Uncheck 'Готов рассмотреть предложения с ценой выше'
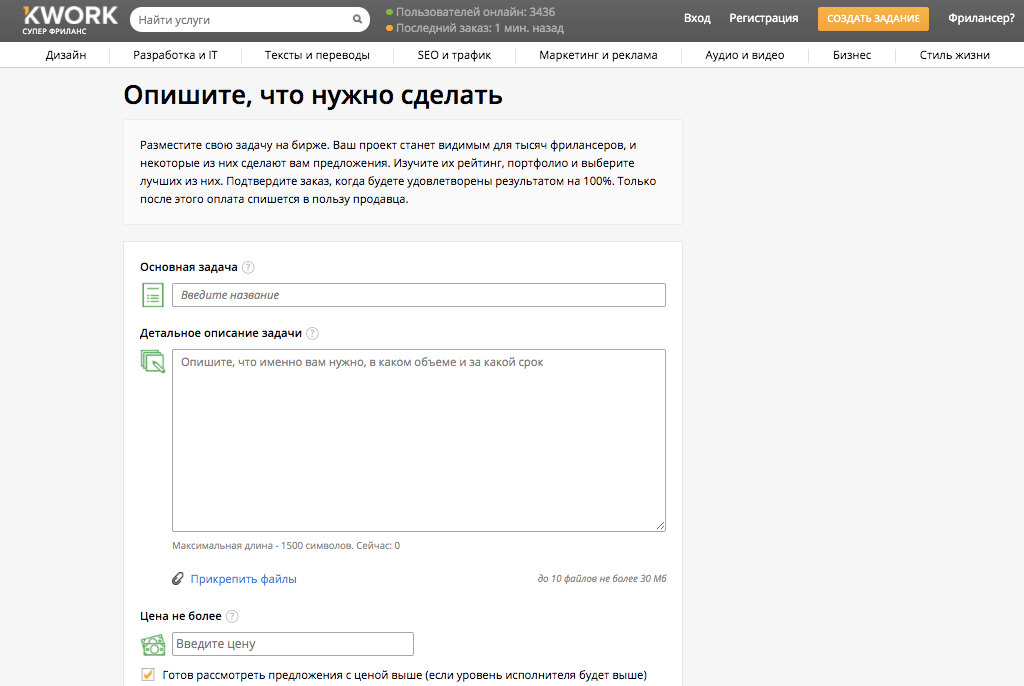Viewport: 1024px width, 686px height. [147, 675]
